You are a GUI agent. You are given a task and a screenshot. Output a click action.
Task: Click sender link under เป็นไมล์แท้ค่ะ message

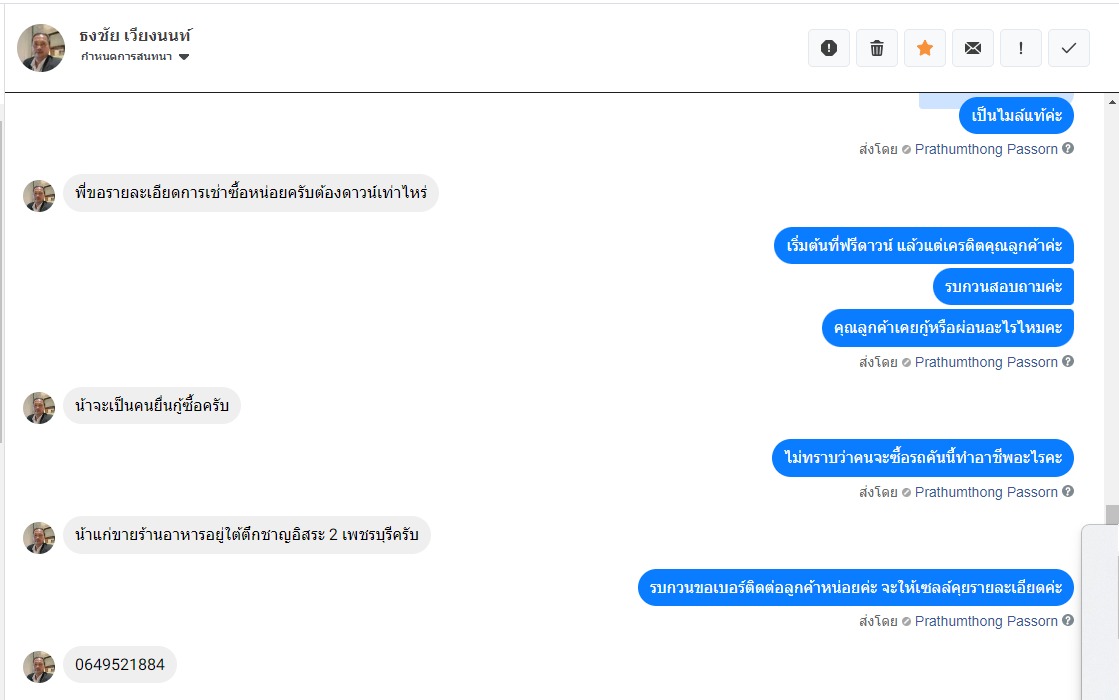coord(985,149)
